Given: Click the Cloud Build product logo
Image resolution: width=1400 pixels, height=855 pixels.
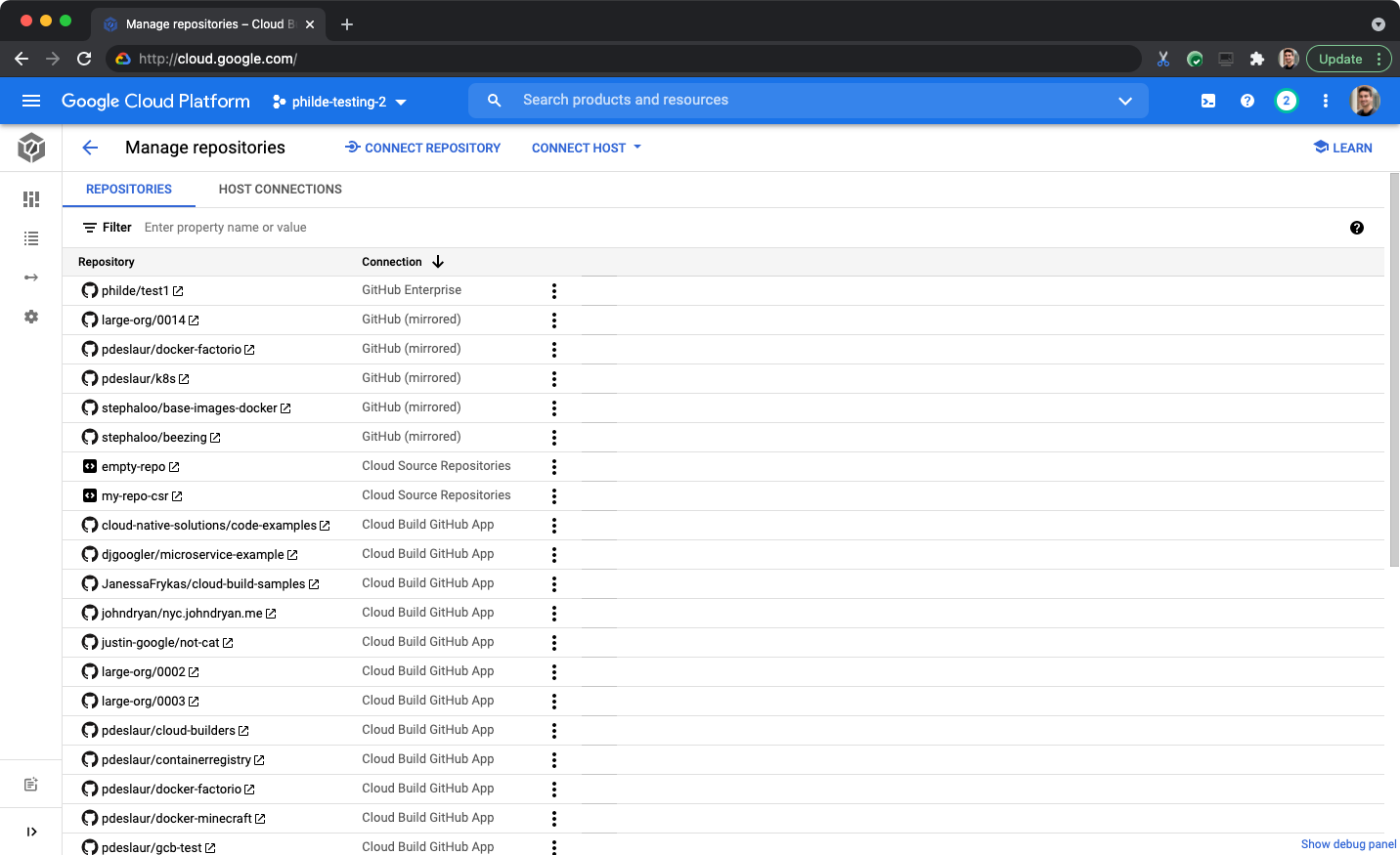Looking at the screenshot, I should [x=31, y=148].
